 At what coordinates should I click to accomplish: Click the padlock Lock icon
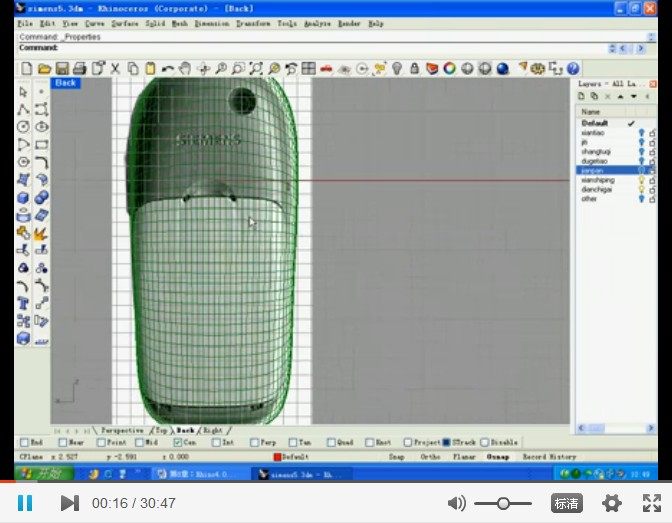coord(414,69)
